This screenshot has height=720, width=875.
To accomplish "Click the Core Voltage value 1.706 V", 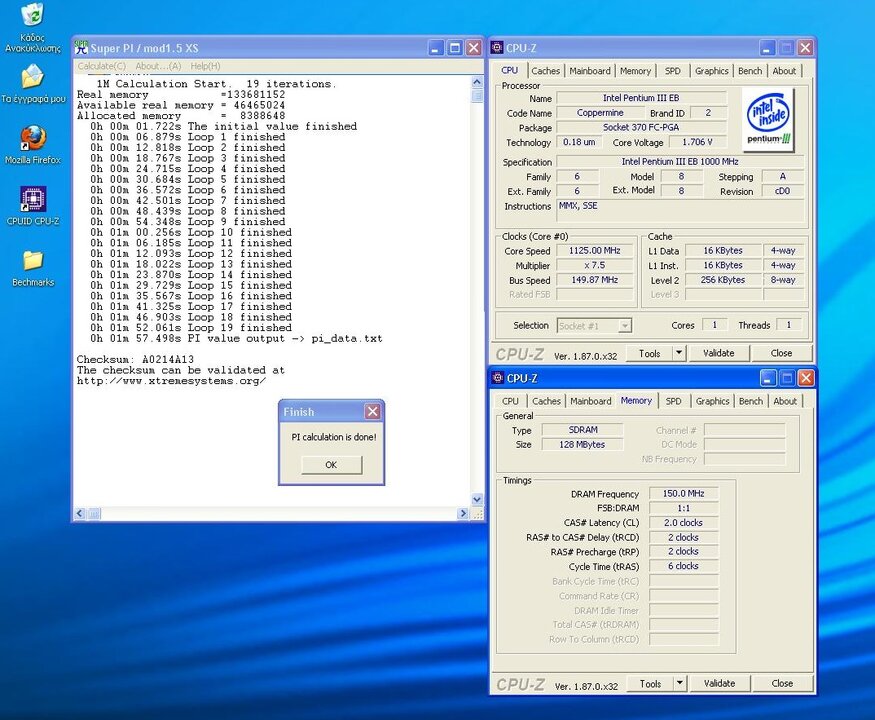I will click(697, 142).
